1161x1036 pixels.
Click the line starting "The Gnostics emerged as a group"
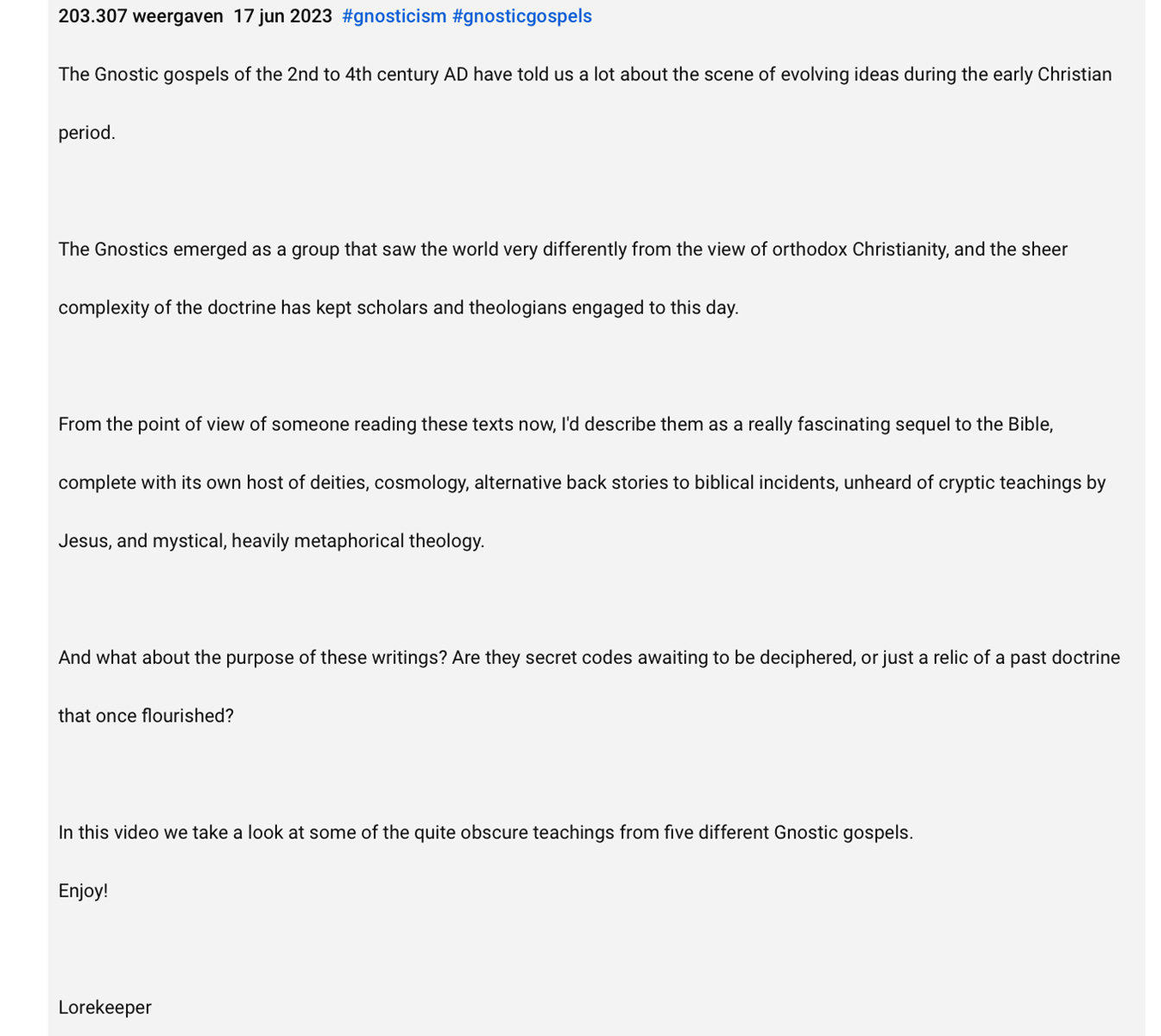pos(563,250)
